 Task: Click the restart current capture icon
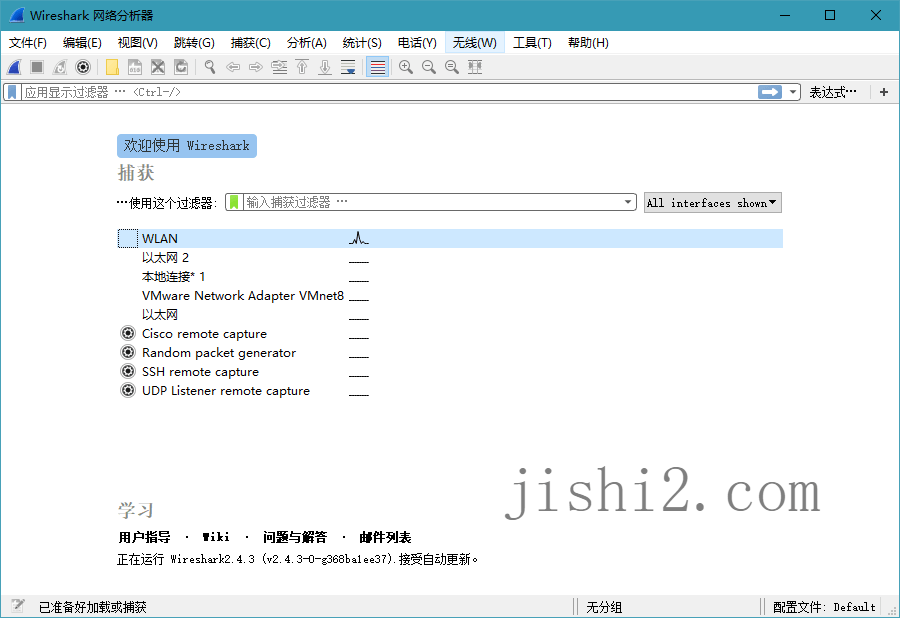[60, 67]
